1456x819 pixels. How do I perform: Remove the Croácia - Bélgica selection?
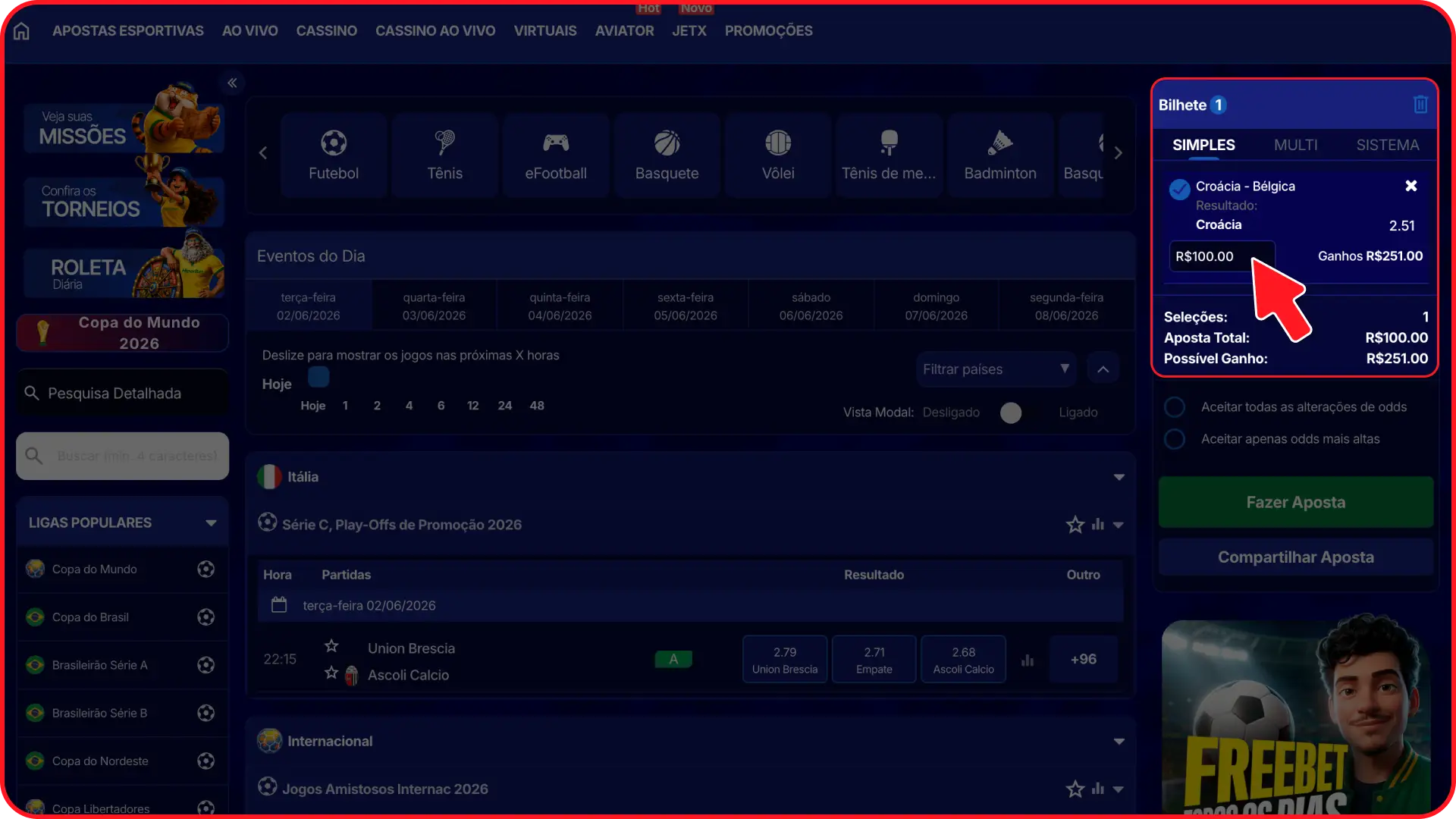pyautogui.click(x=1411, y=186)
